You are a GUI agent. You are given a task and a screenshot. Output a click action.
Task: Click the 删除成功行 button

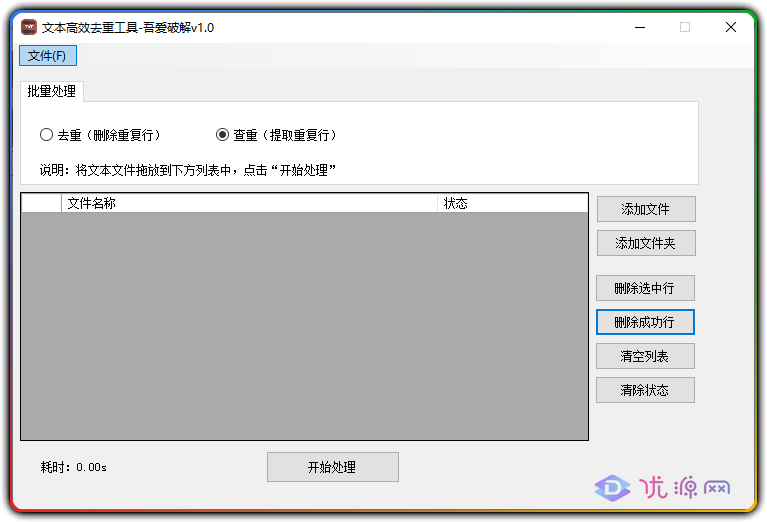point(645,322)
